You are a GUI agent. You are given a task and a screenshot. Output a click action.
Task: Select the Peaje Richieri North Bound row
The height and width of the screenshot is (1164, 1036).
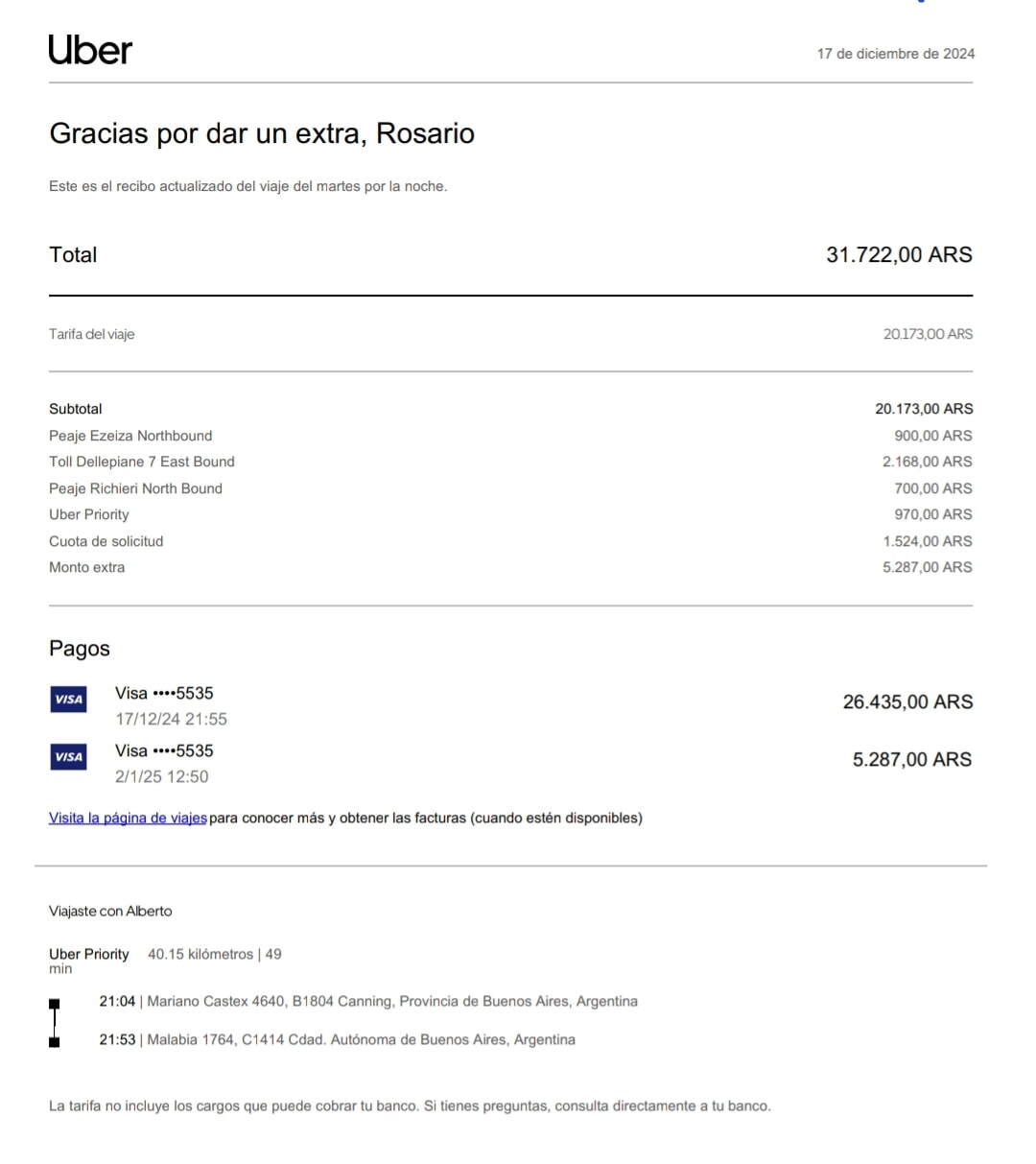(135, 488)
